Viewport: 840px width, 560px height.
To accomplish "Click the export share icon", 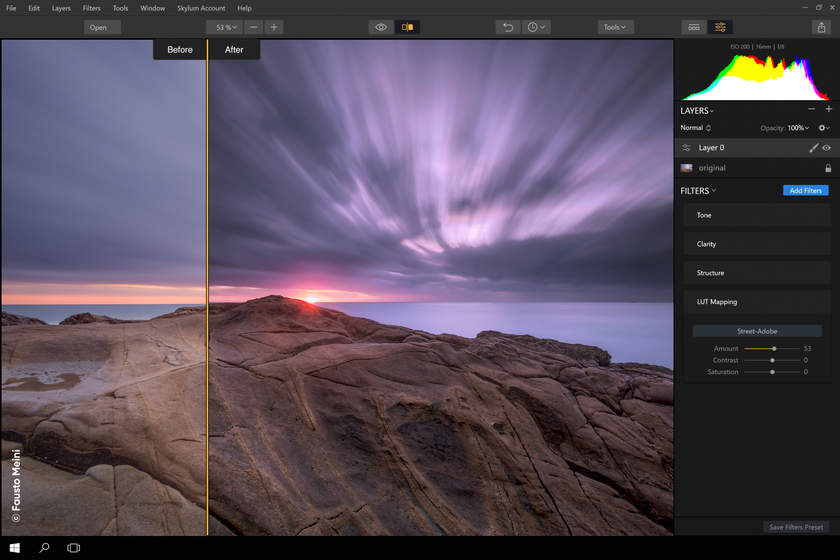I will point(821,27).
